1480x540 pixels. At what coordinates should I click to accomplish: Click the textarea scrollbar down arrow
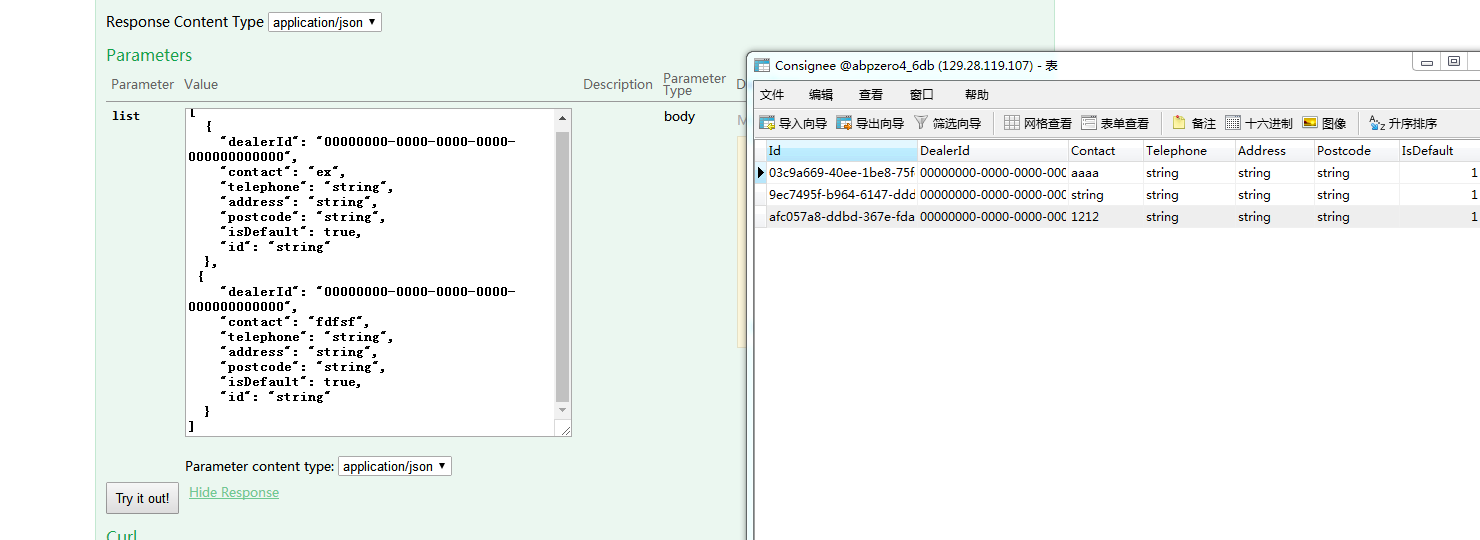562,410
